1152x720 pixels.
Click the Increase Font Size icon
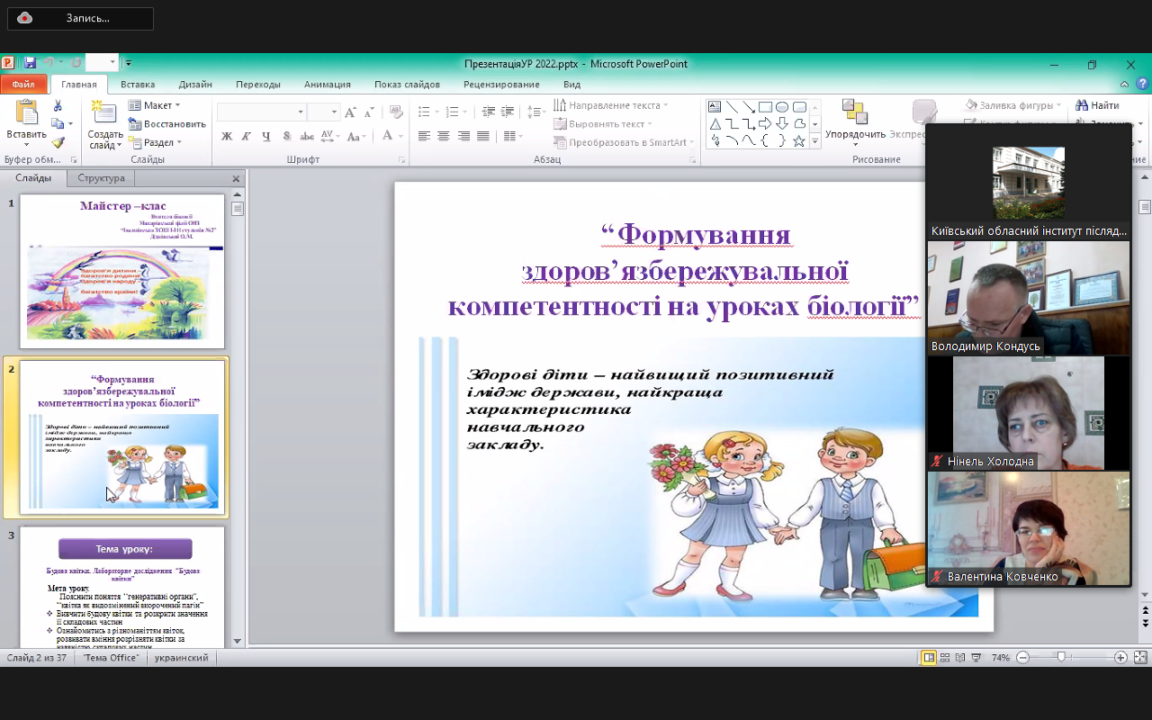point(350,112)
